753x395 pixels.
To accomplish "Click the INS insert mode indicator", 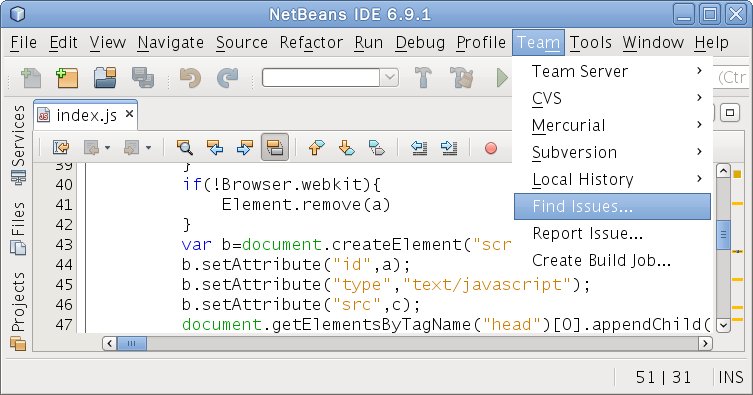I will tap(731, 377).
